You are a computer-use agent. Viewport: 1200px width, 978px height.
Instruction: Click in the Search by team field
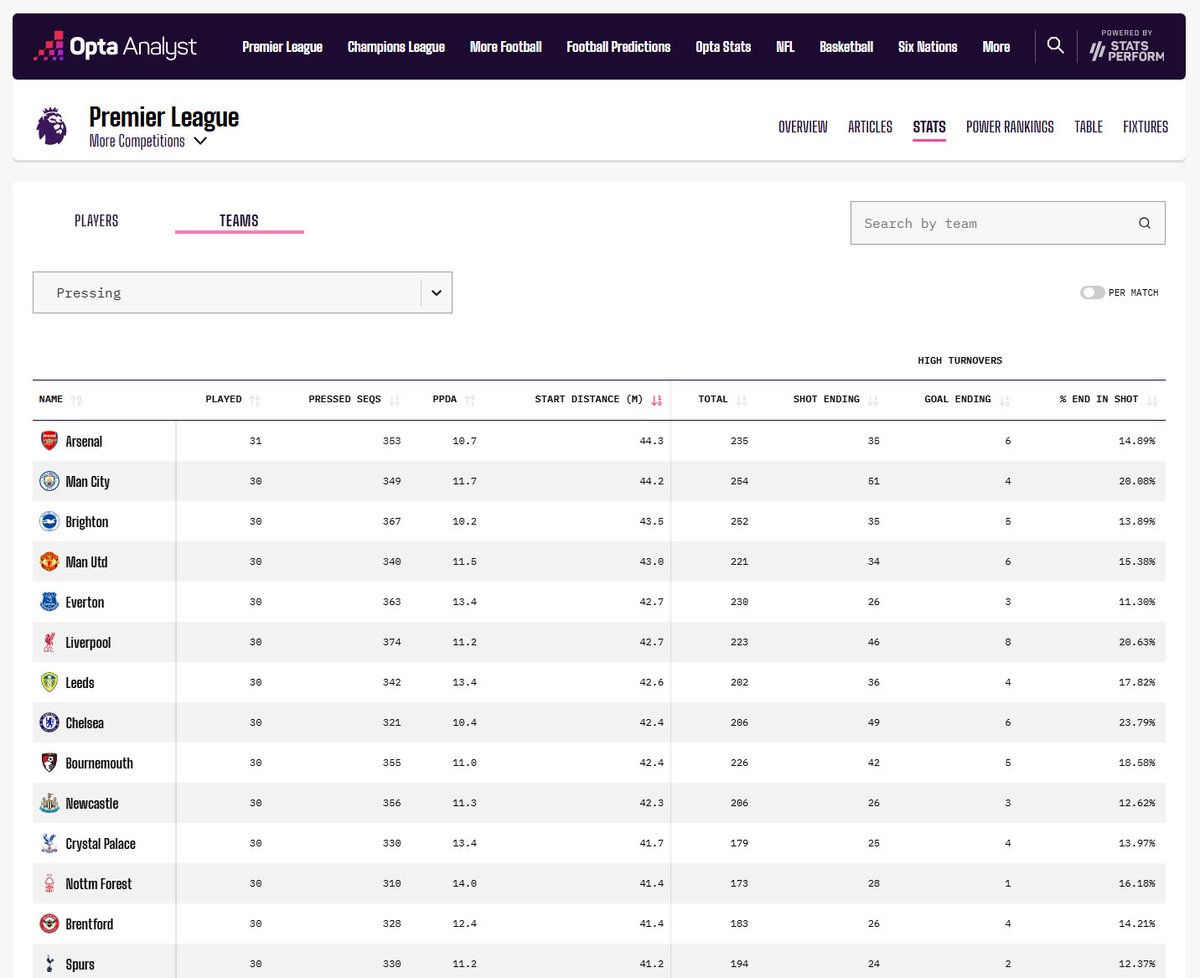pyautogui.click(x=1008, y=223)
